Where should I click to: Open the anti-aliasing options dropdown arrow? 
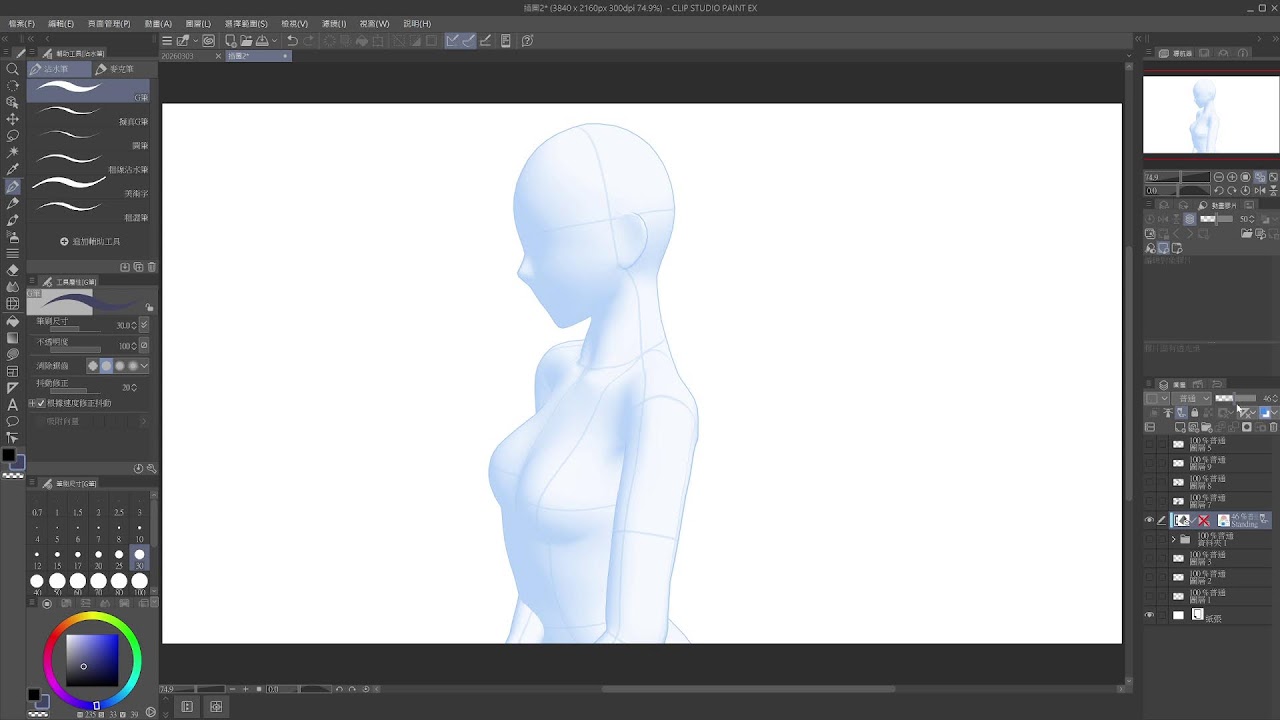coord(145,366)
